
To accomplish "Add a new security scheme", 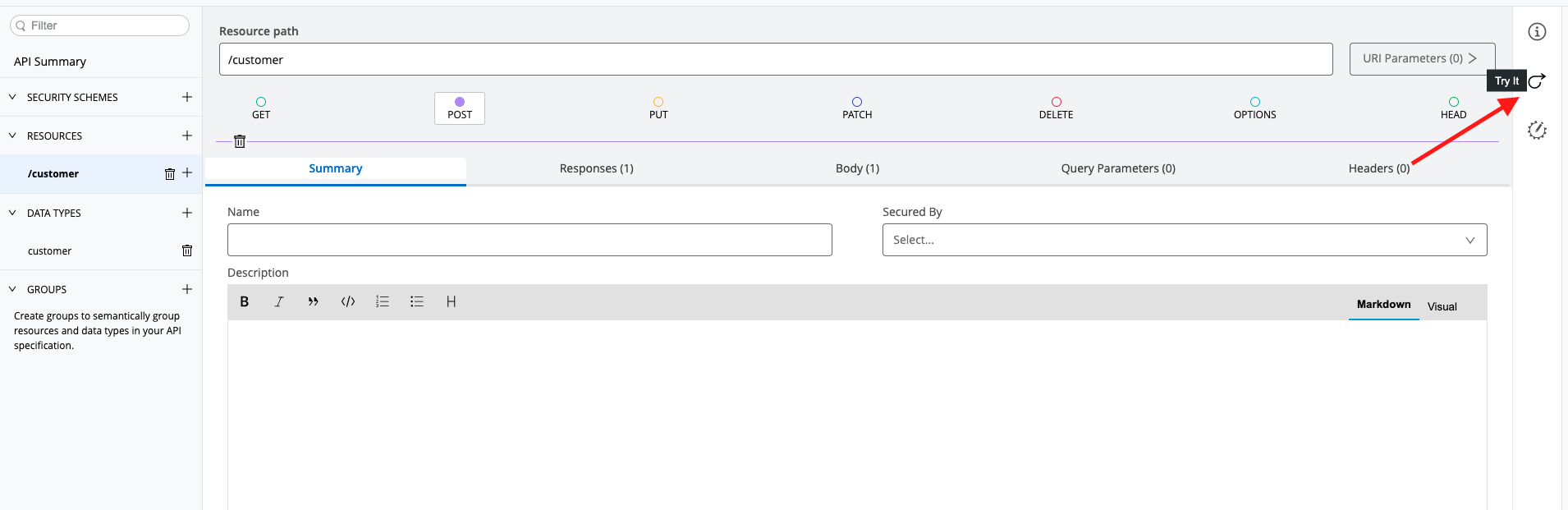I will 186,97.
